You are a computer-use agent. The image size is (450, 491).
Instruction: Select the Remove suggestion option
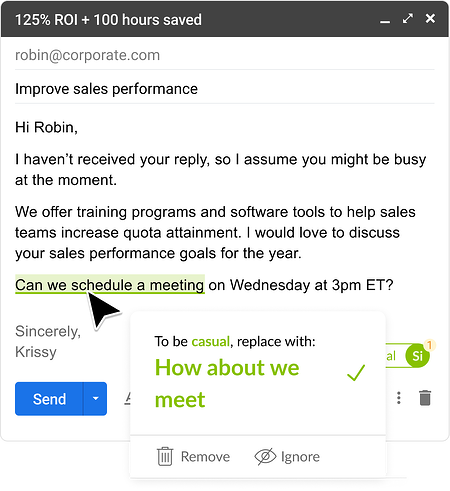click(x=193, y=456)
